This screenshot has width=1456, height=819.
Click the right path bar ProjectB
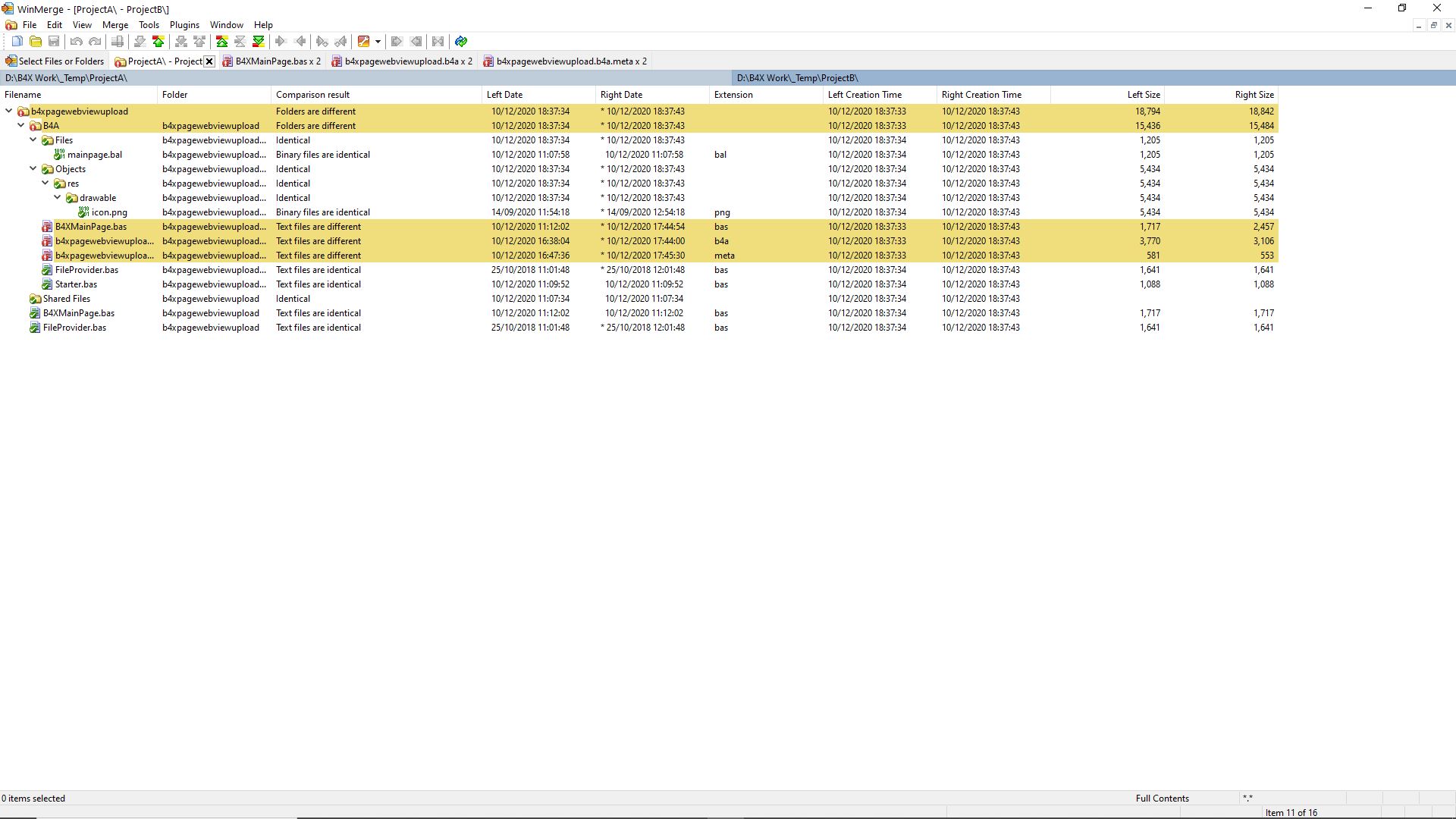(796, 78)
